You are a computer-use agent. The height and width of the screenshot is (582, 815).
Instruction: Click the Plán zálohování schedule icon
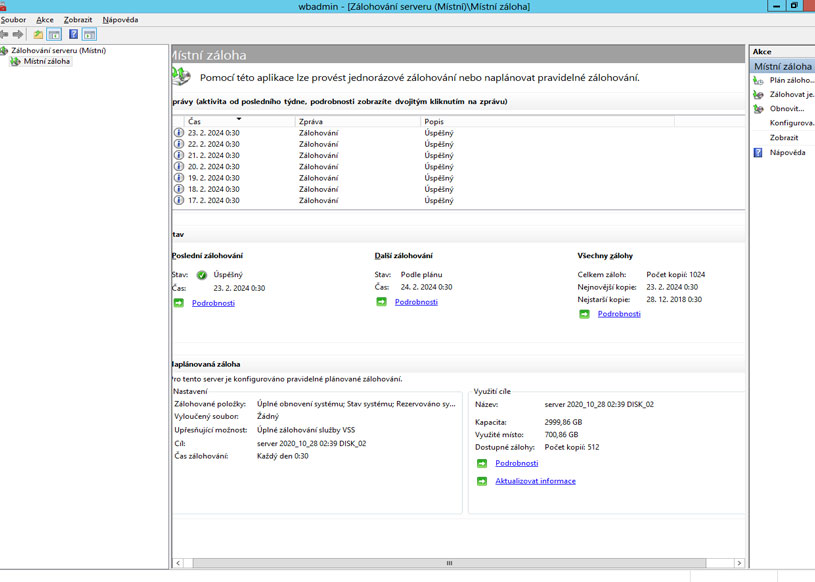758,81
